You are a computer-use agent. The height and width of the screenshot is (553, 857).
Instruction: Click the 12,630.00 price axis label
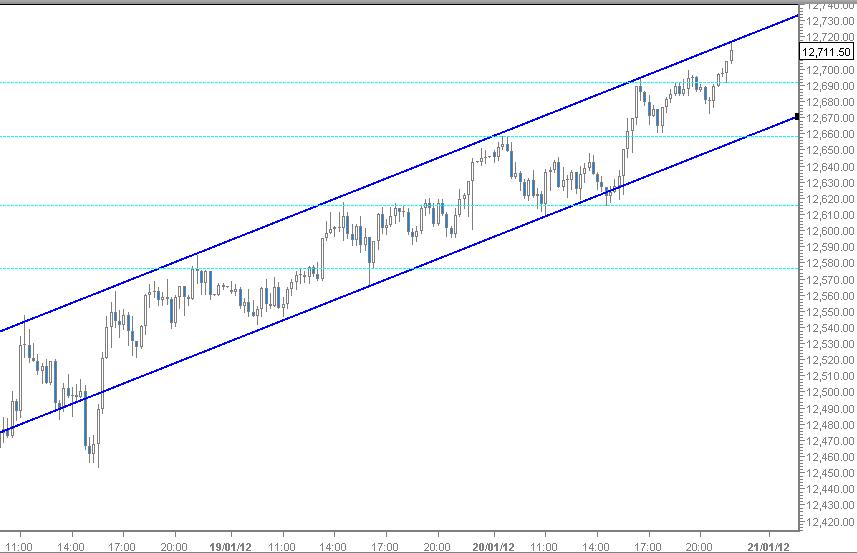point(830,183)
